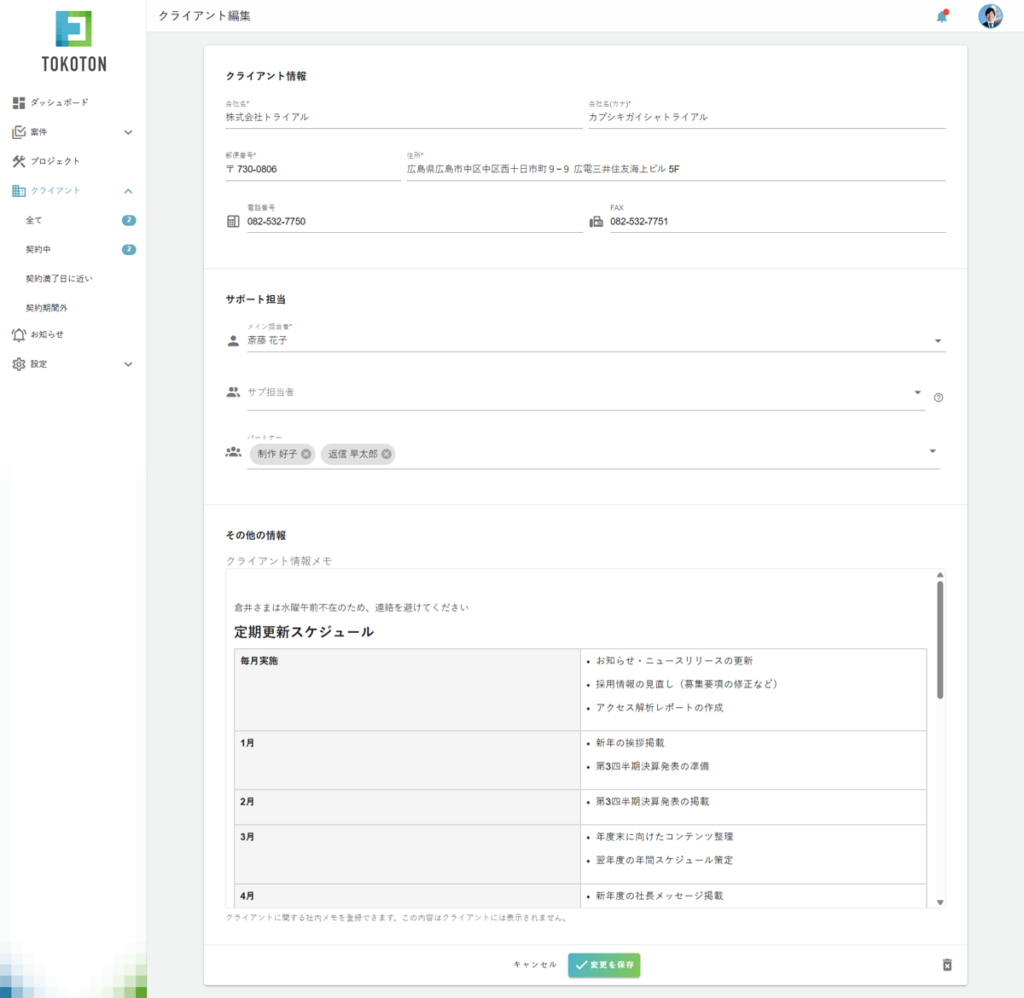Remove the 返信 早太郎 partner chip

tap(385, 453)
